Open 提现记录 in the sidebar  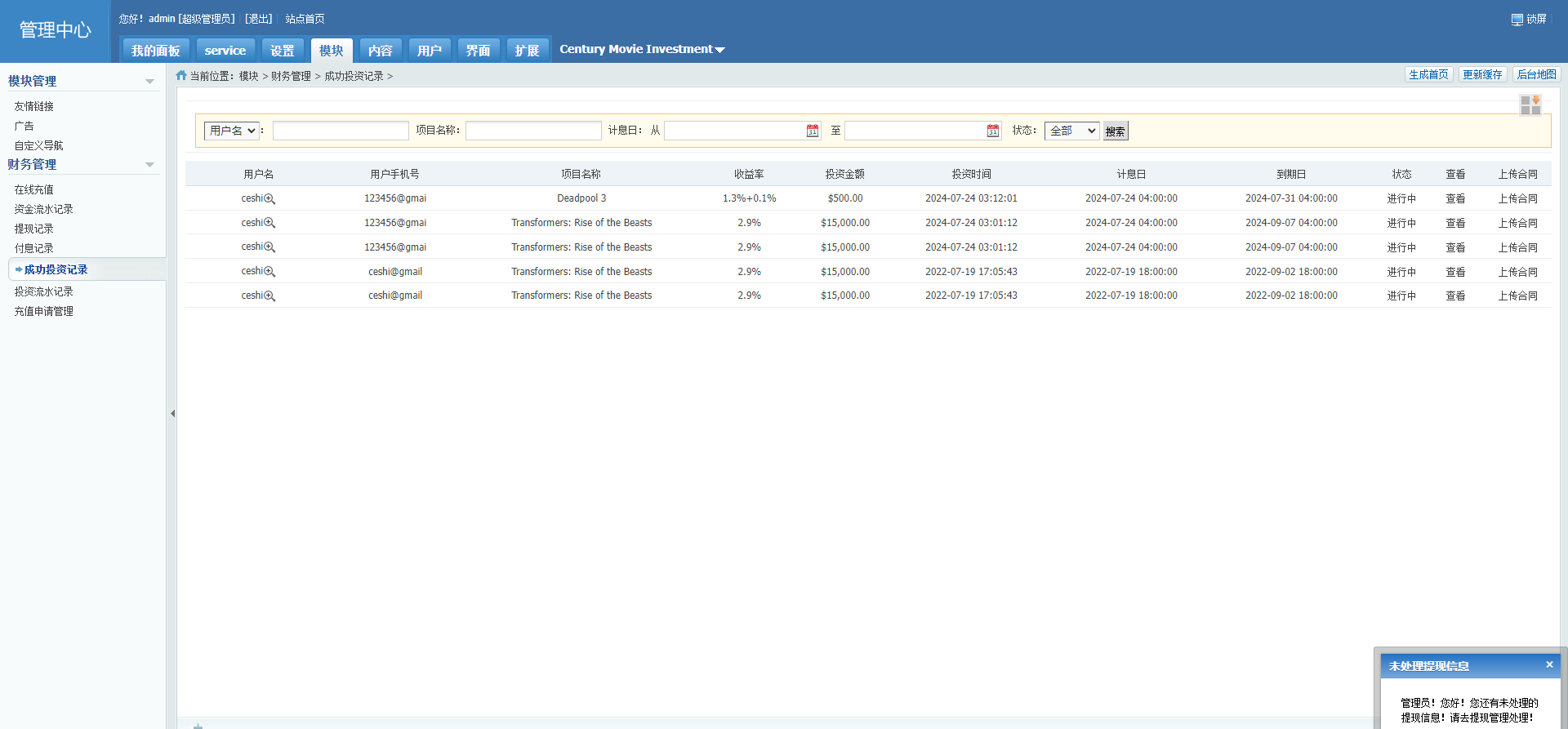(33, 229)
